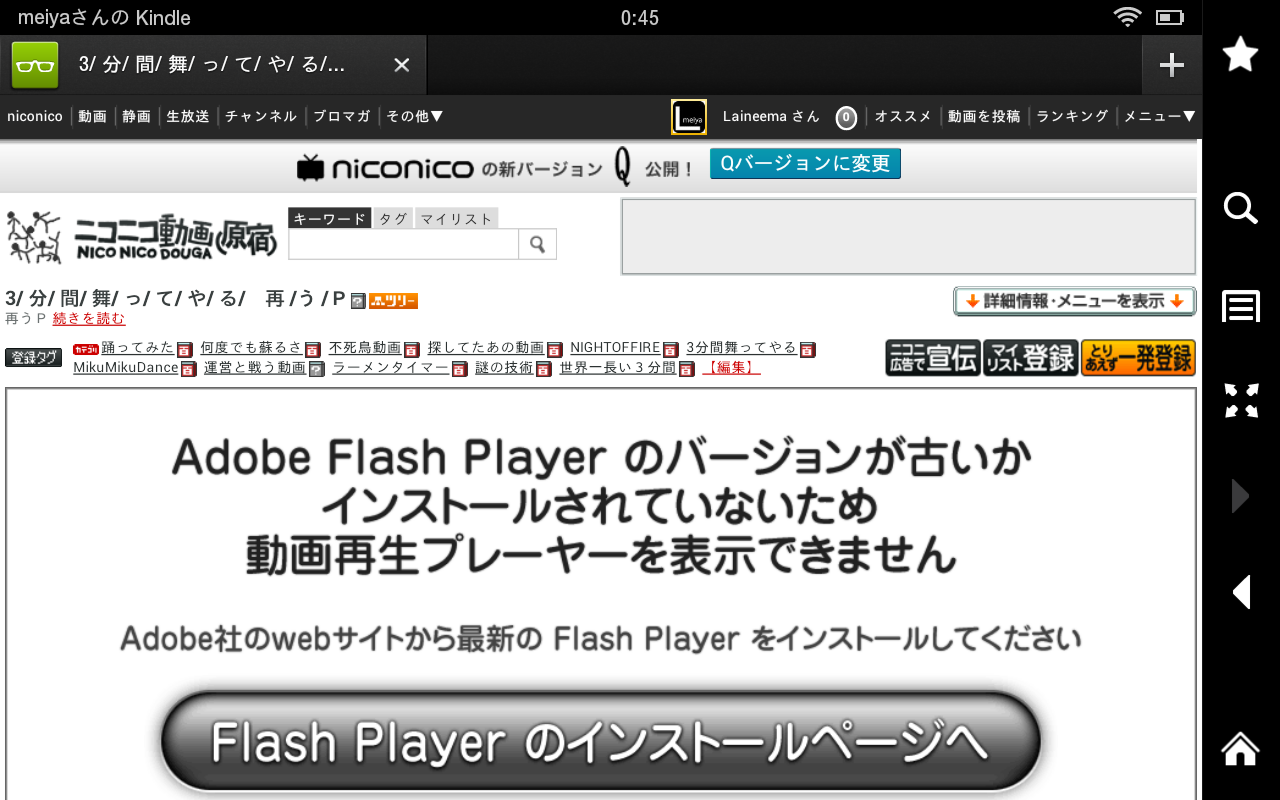This screenshot has height=800, width=1280.
Task: Go back with the left arrow icon
Action: tap(1241, 592)
